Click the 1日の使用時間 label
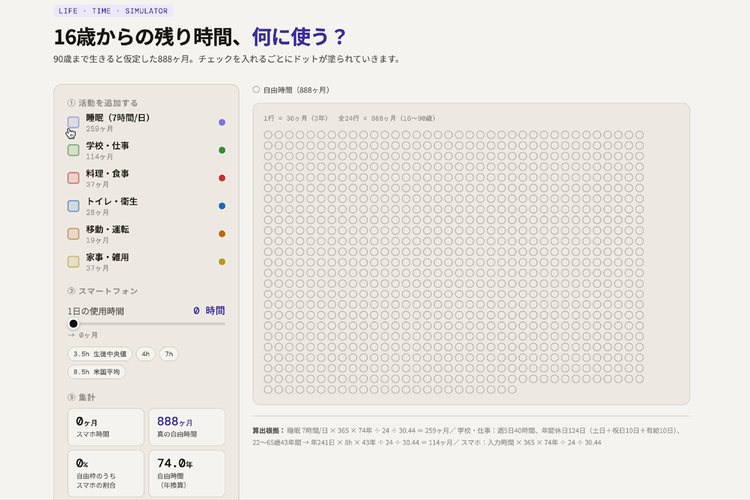This screenshot has height=500, width=750. [96, 311]
